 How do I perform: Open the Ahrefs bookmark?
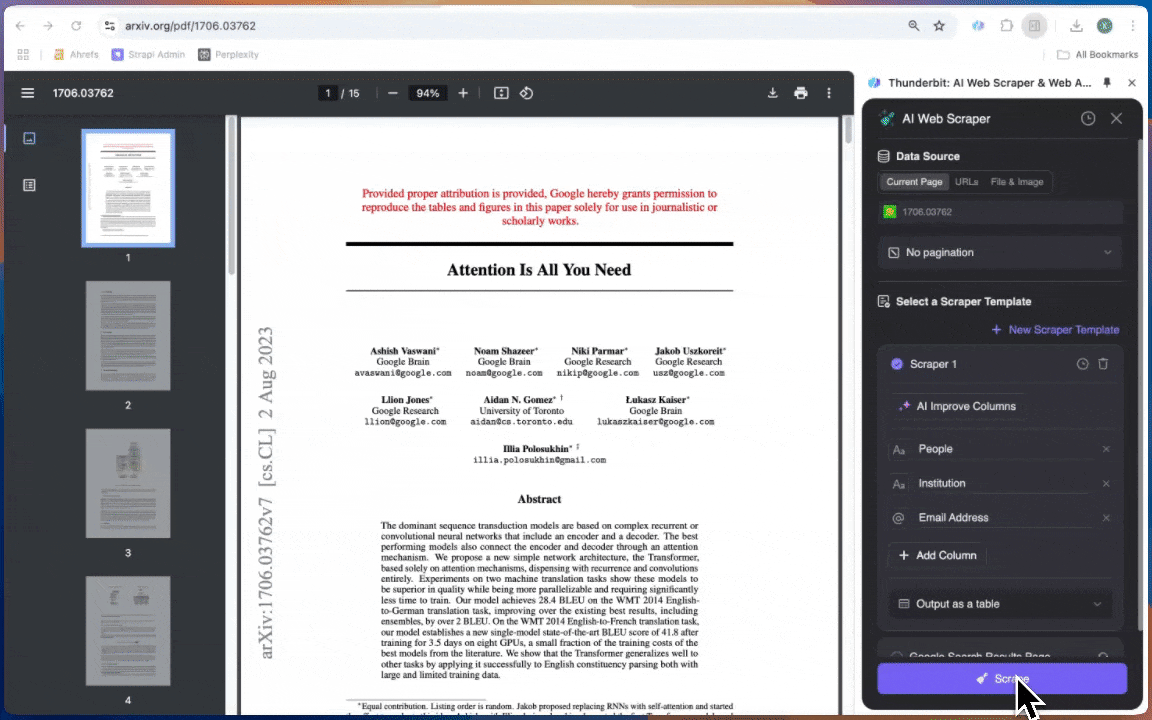coord(76,54)
